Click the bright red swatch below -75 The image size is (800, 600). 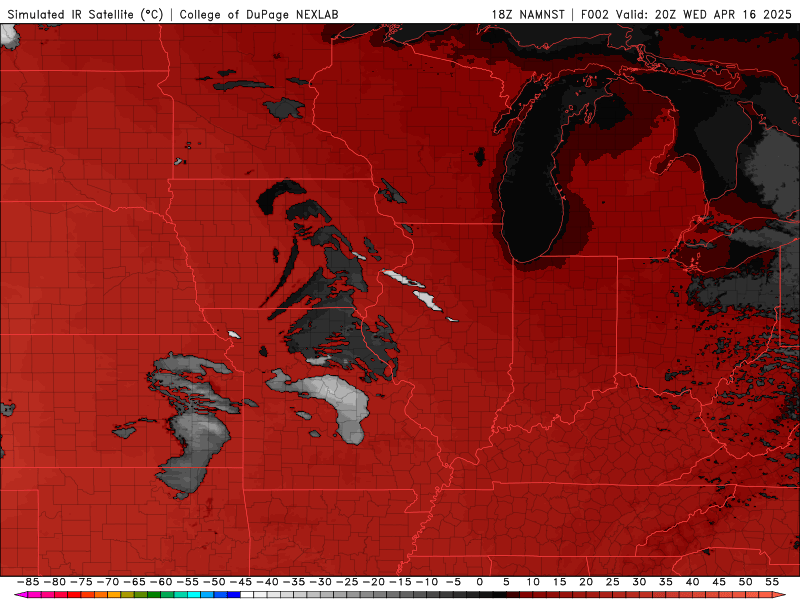point(74,595)
